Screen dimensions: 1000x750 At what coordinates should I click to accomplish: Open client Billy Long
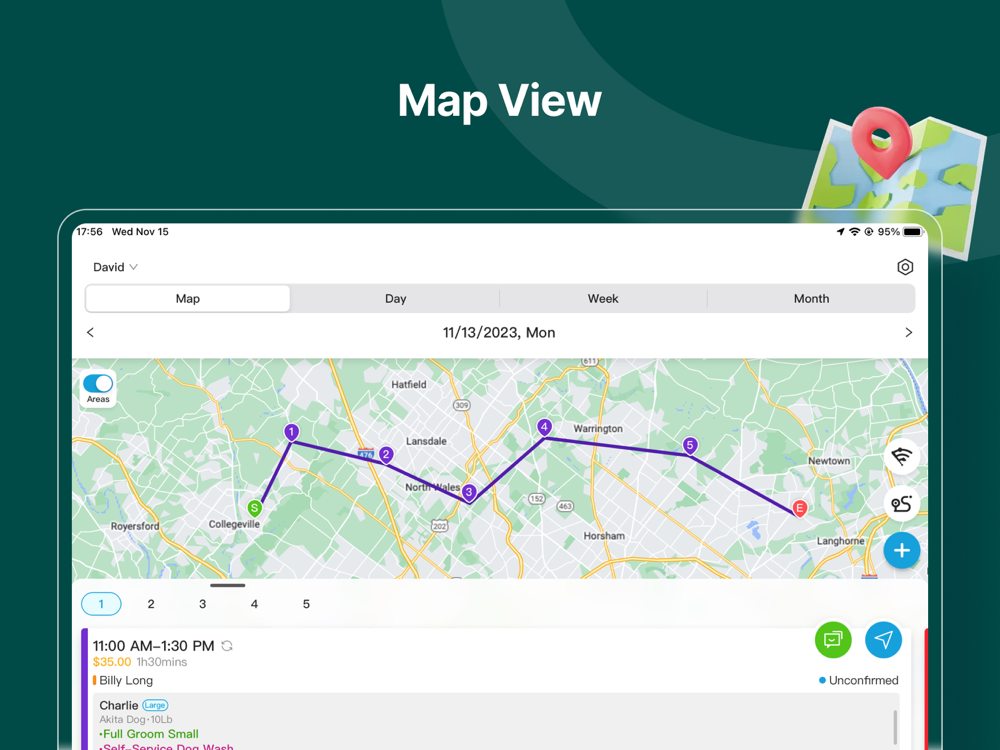(126, 680)
